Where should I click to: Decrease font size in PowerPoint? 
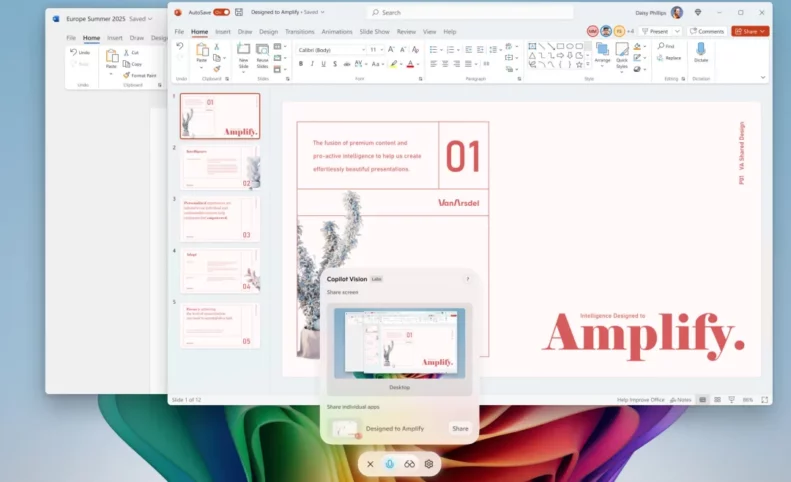[403, 49]
